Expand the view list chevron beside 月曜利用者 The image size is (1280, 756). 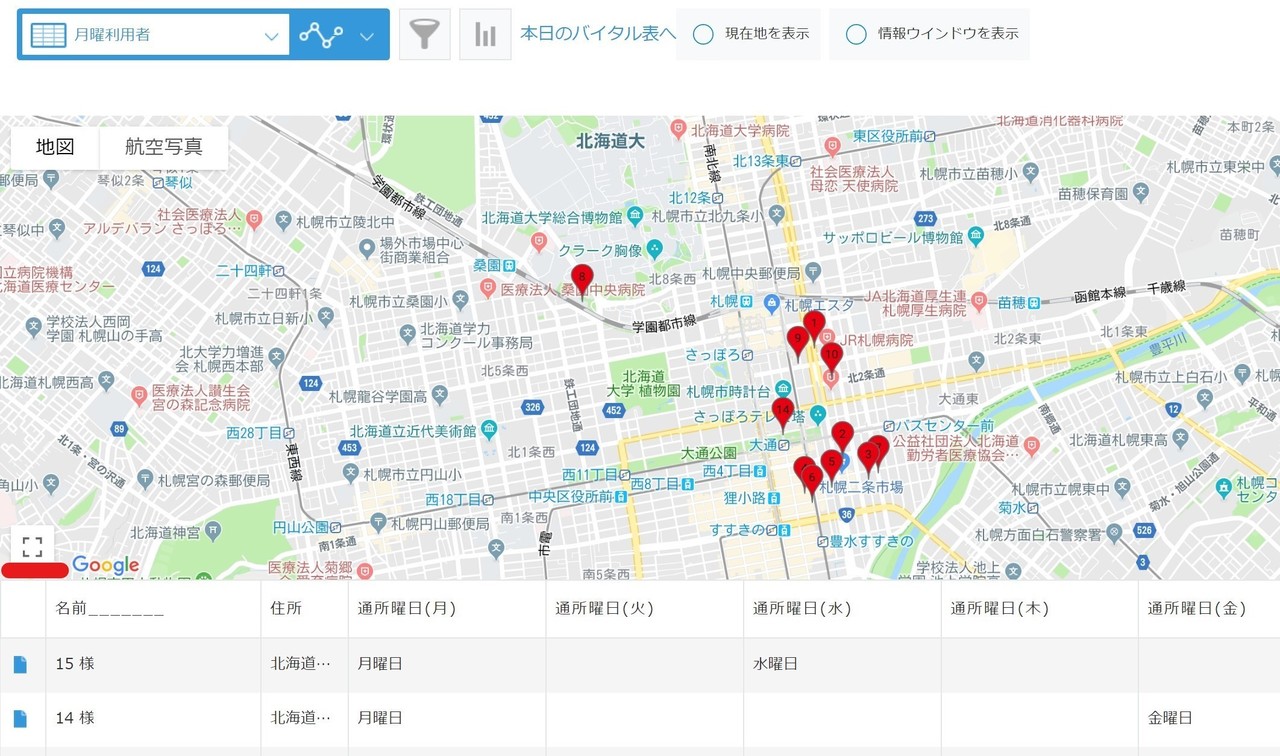click(271, 36)
